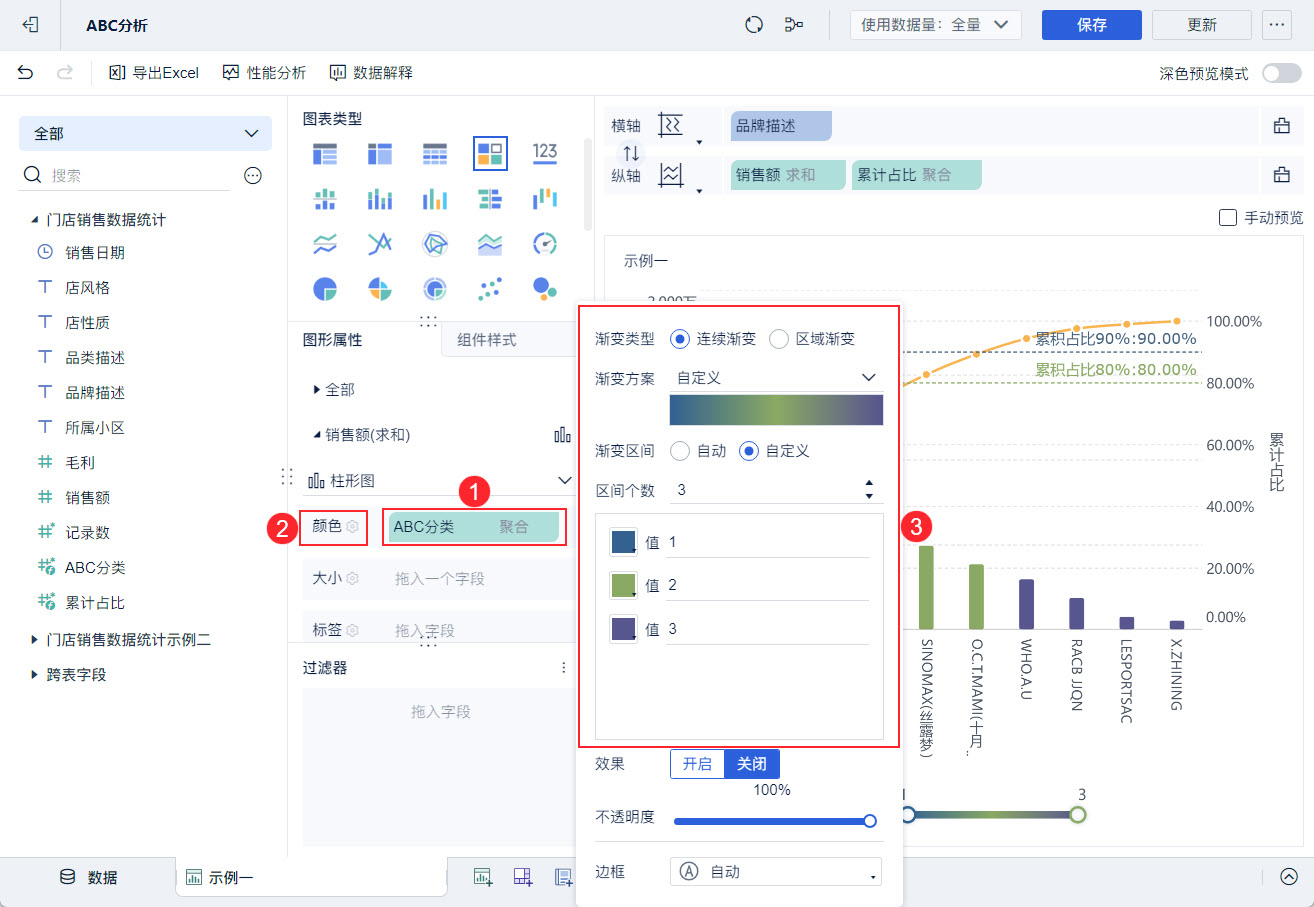
Task: Select the butterfly comparison bar chart type
Action: coord(490,198)
